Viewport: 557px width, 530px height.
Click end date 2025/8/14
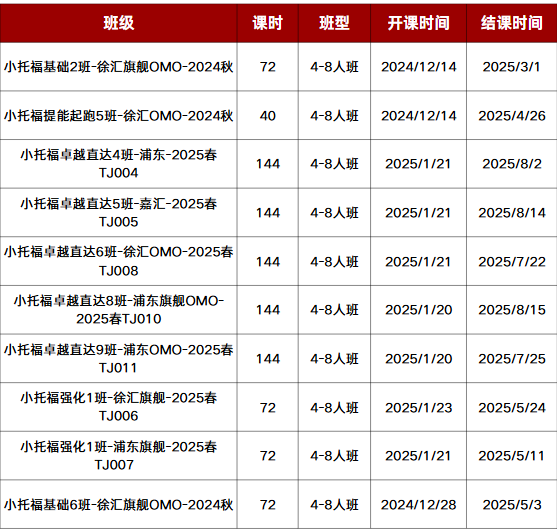[x=512, y=213]
